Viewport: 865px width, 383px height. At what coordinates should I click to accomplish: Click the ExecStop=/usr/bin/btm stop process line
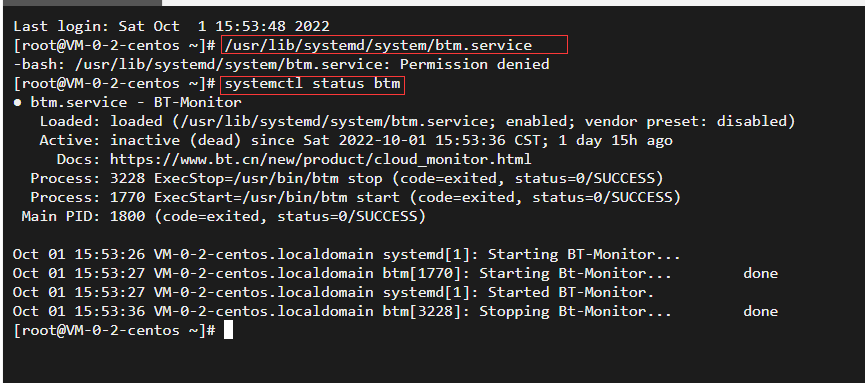[346, 179]
